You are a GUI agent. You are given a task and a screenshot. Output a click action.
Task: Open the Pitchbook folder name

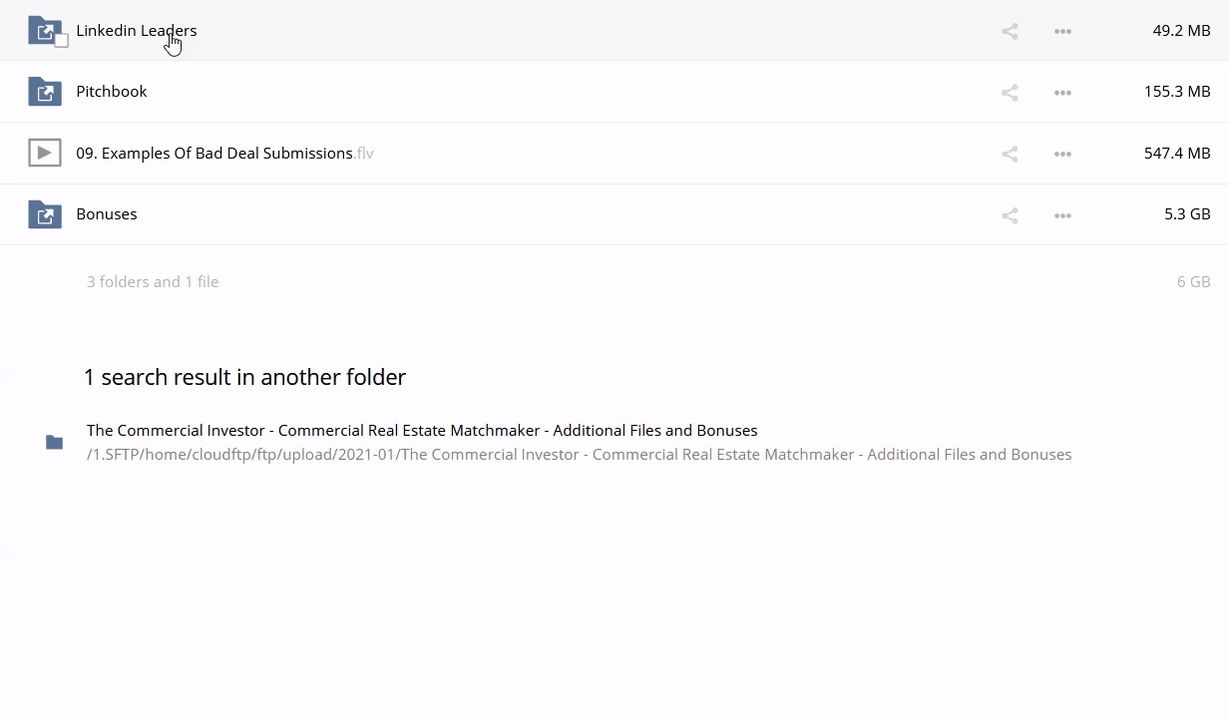pyautogui.click(x=111, y=91)
